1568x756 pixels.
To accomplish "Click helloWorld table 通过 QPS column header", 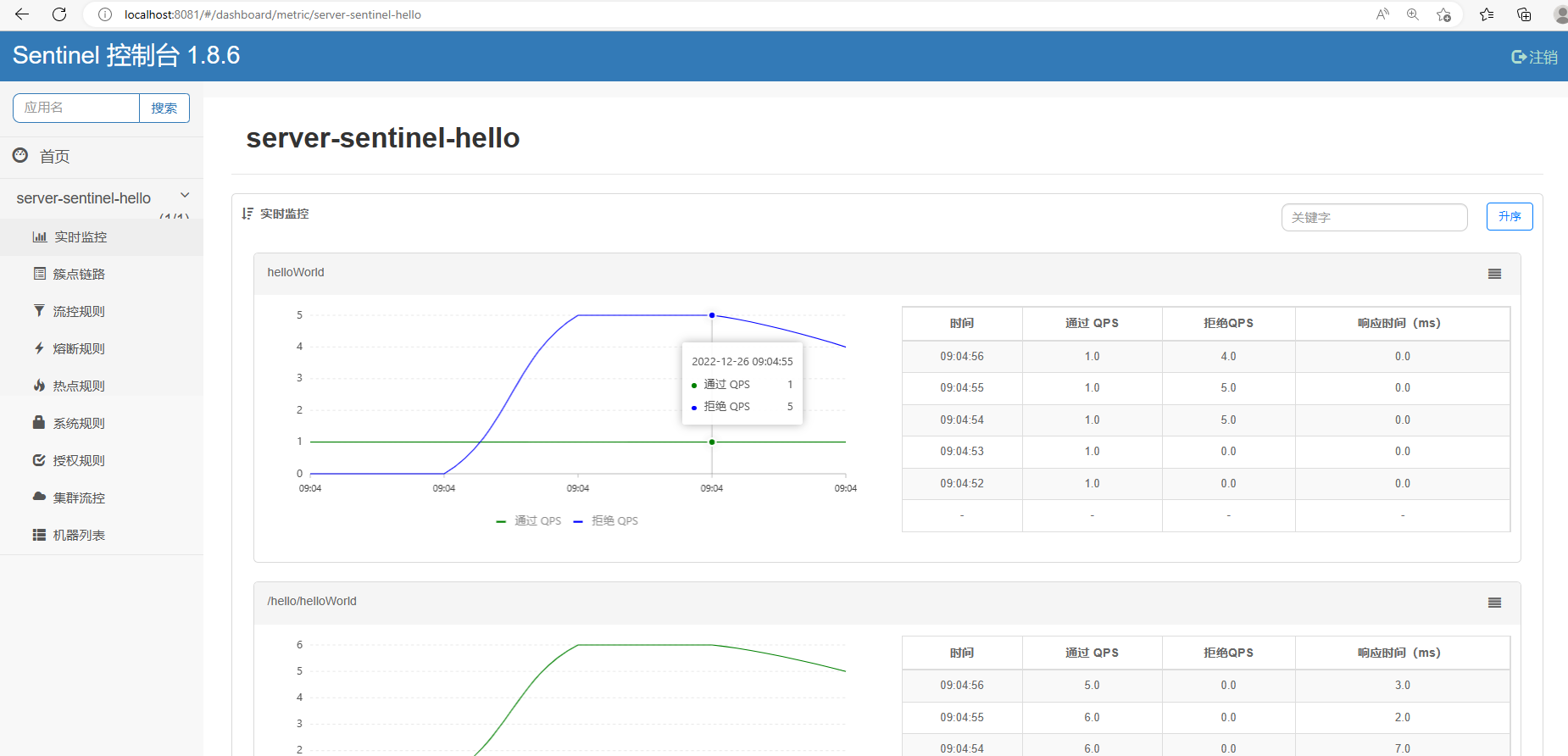I will point(1092,323).
